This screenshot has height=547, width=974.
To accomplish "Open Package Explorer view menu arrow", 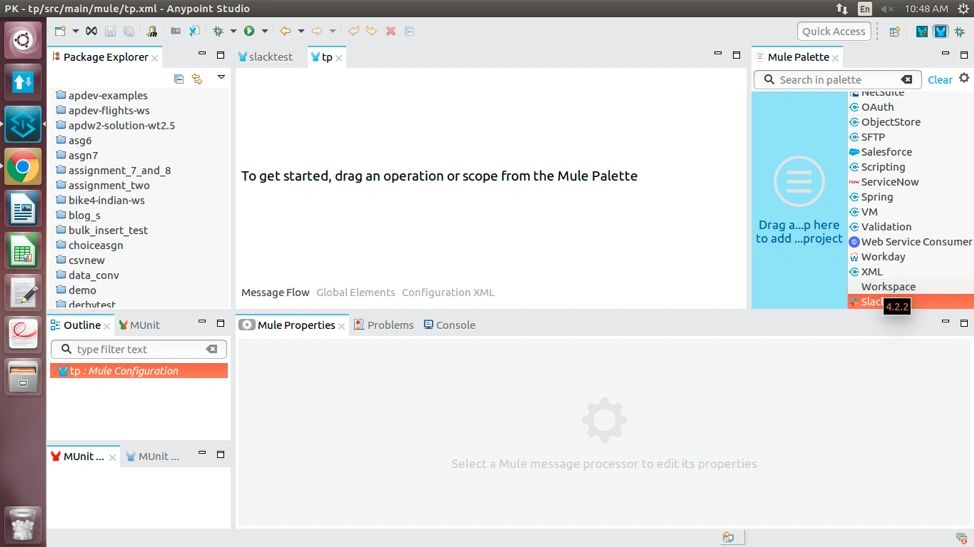I will point(221,78).
